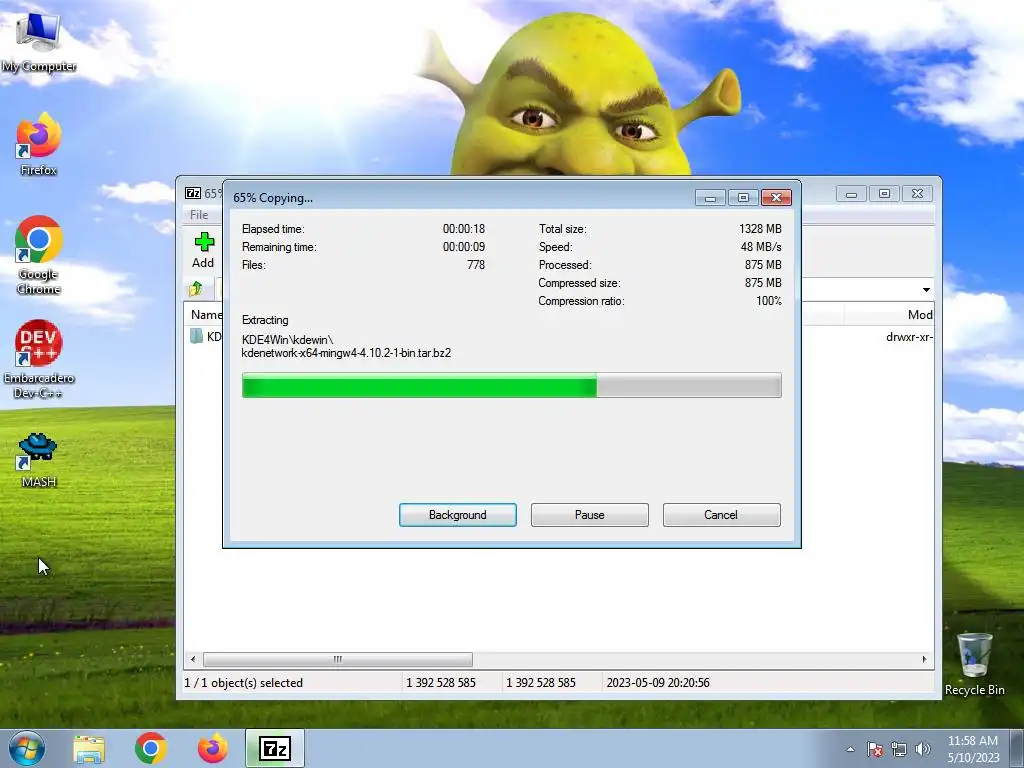1024x768 pixels.
Task: Click the Compression ratio value 100%
Action: click(x=769, y=301)
